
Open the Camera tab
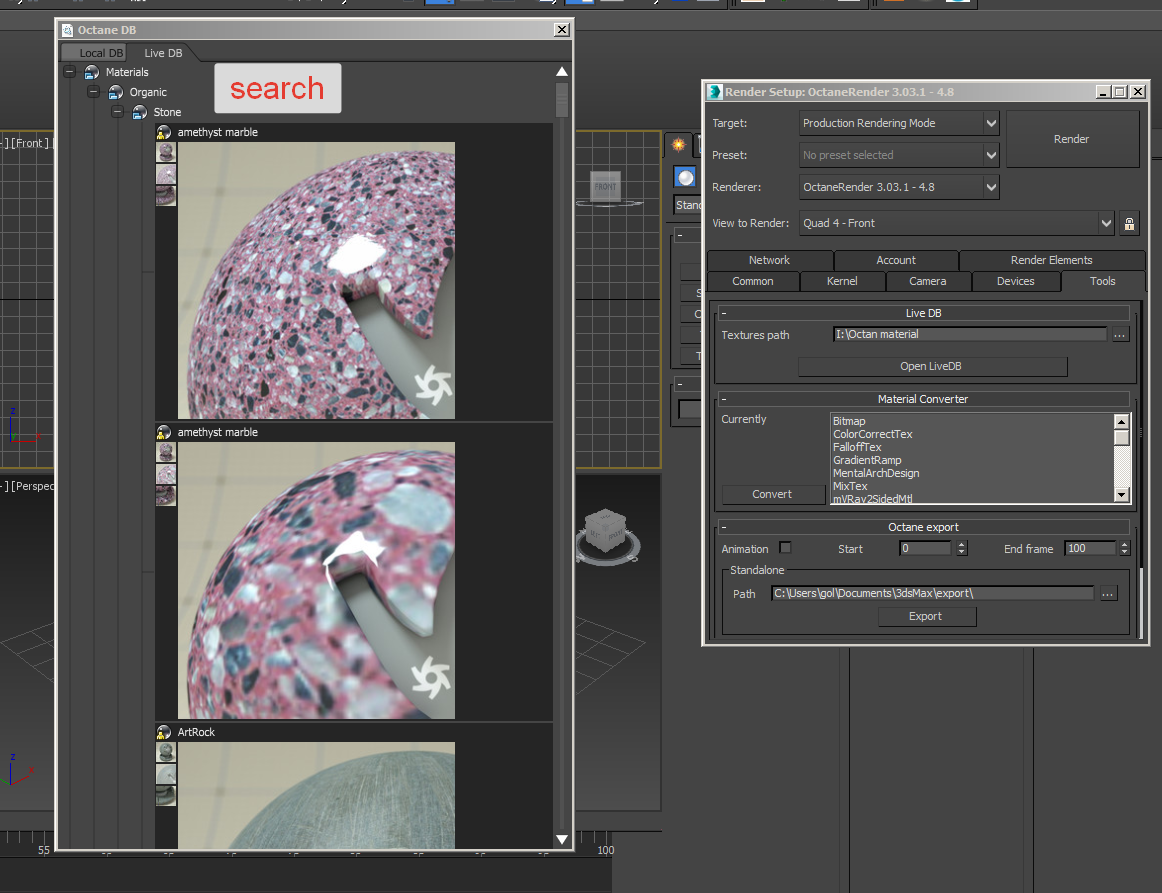pos(927,281)
